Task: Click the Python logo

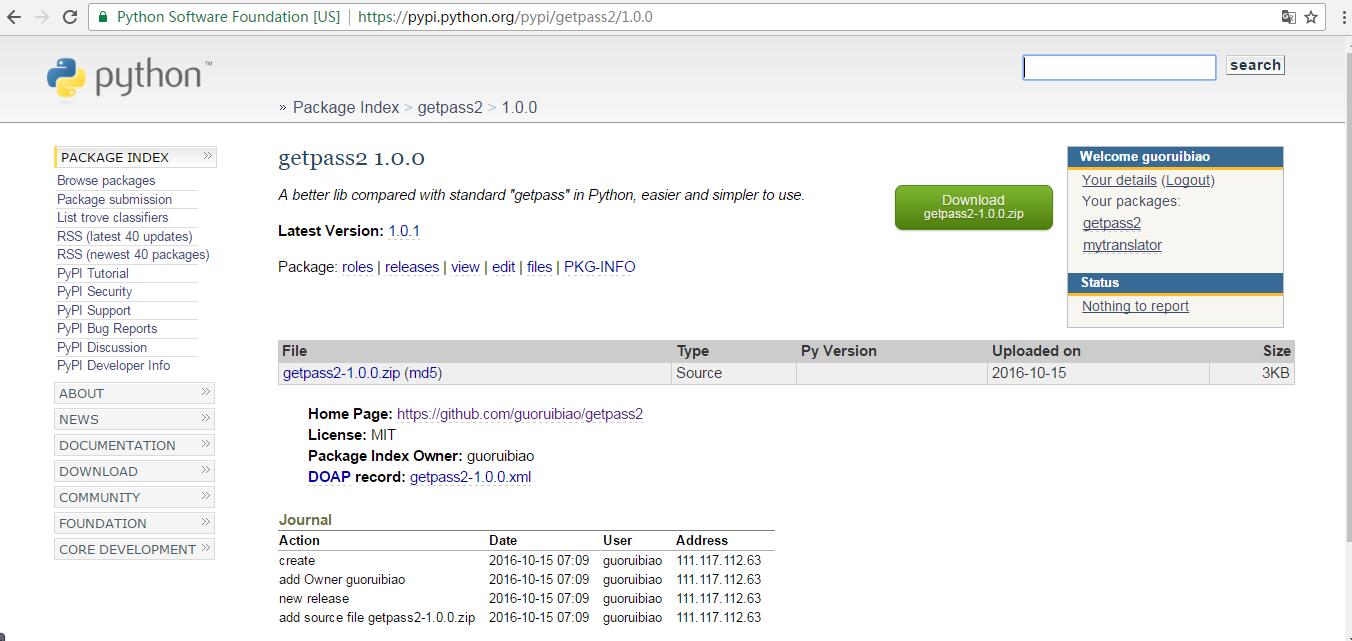Action: pos(129,78)
